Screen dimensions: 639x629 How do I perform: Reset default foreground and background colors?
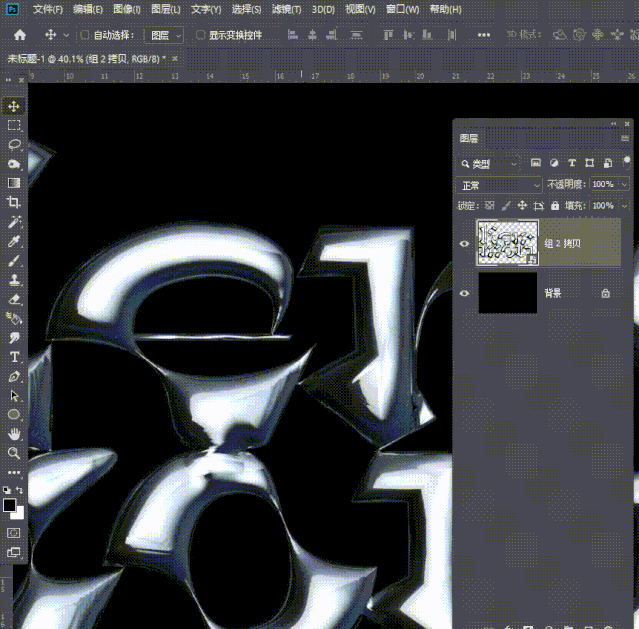point(7,490)
